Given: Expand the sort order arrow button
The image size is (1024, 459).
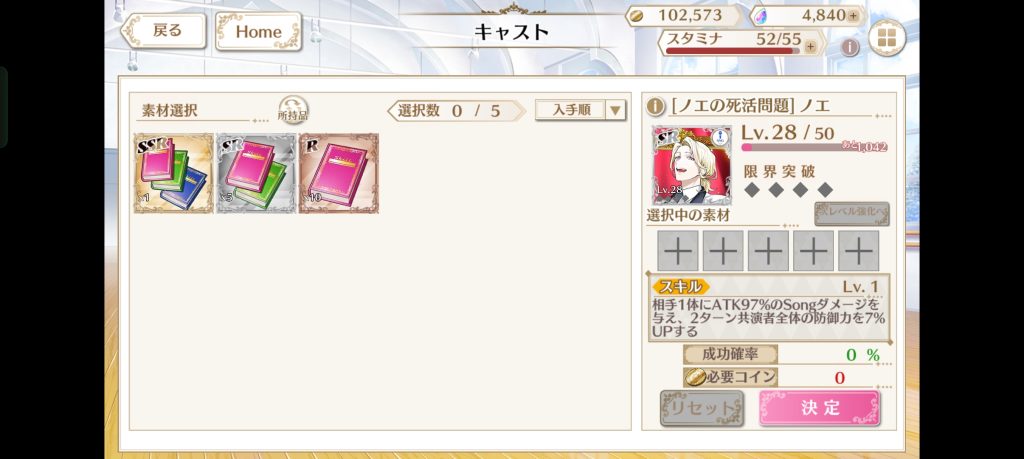Looking at the screenshot, I should [x=615, y=110].
